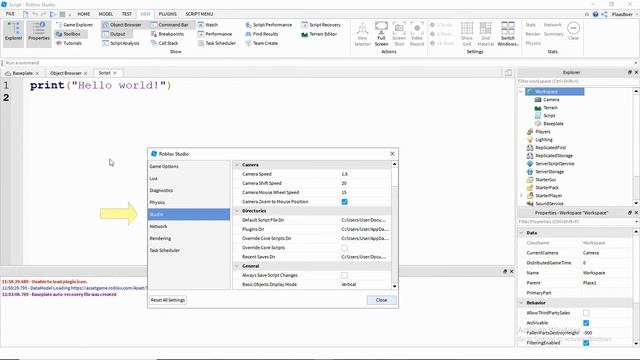Screen dimensions: 640x360
Task: Collapse the Behavior properties section
Action: [x=521, y=303]
